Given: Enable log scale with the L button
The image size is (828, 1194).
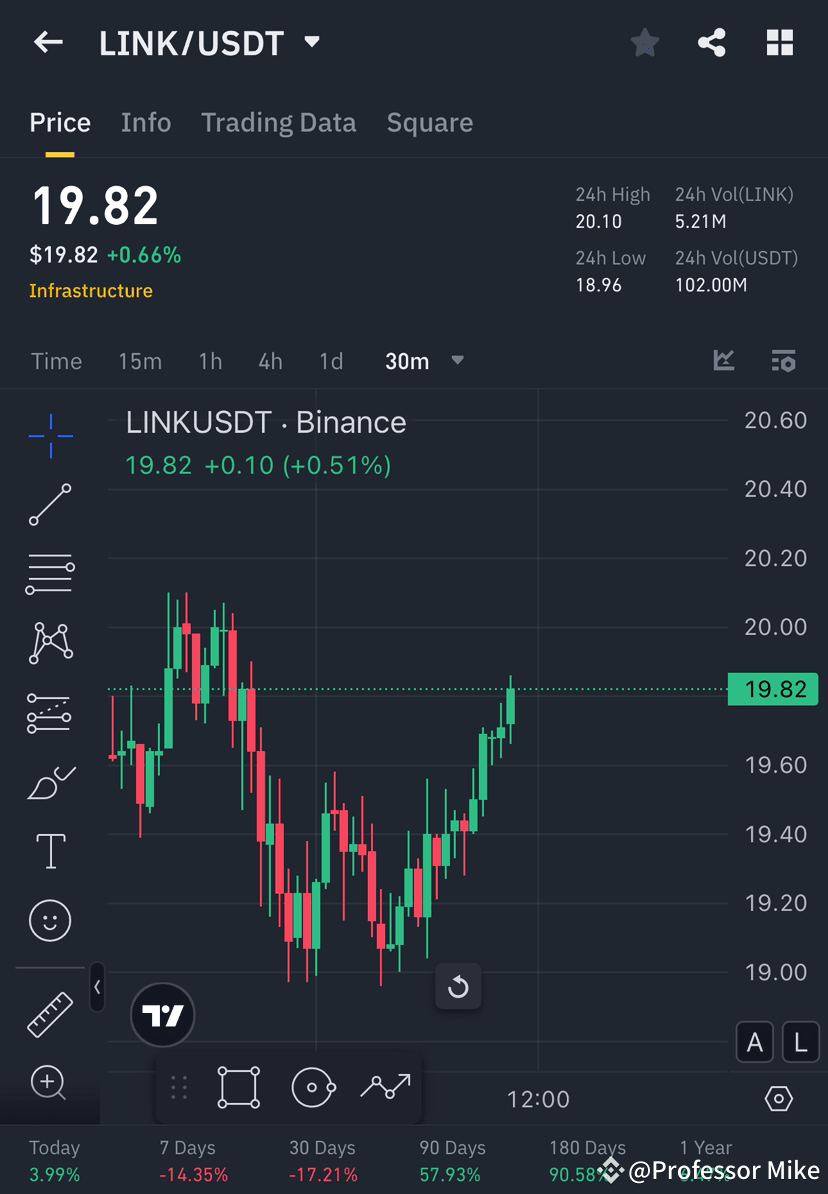Looking at the screenshot, I should [799, 1042].
